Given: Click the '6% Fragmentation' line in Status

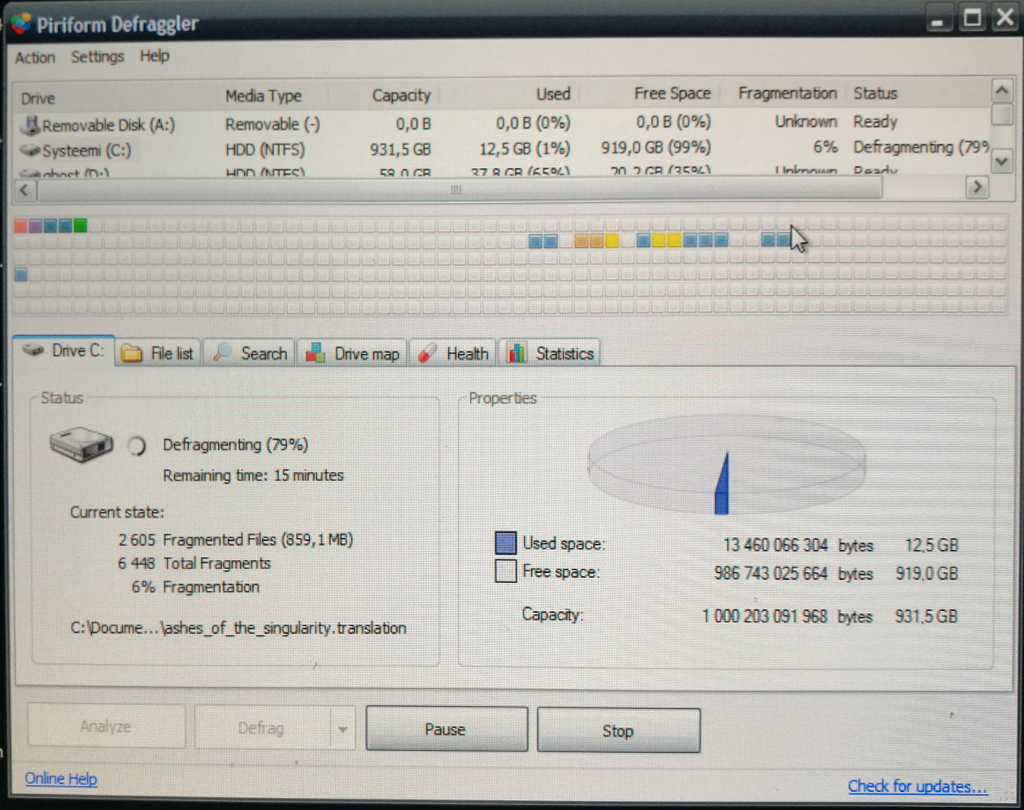Looking at the screenshot, I should (195, 587).
